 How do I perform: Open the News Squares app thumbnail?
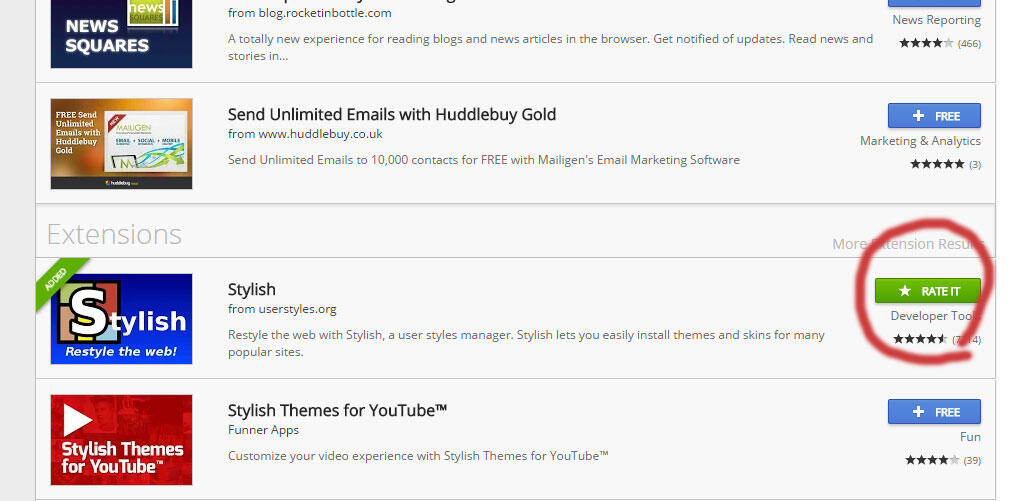point(121,34)
